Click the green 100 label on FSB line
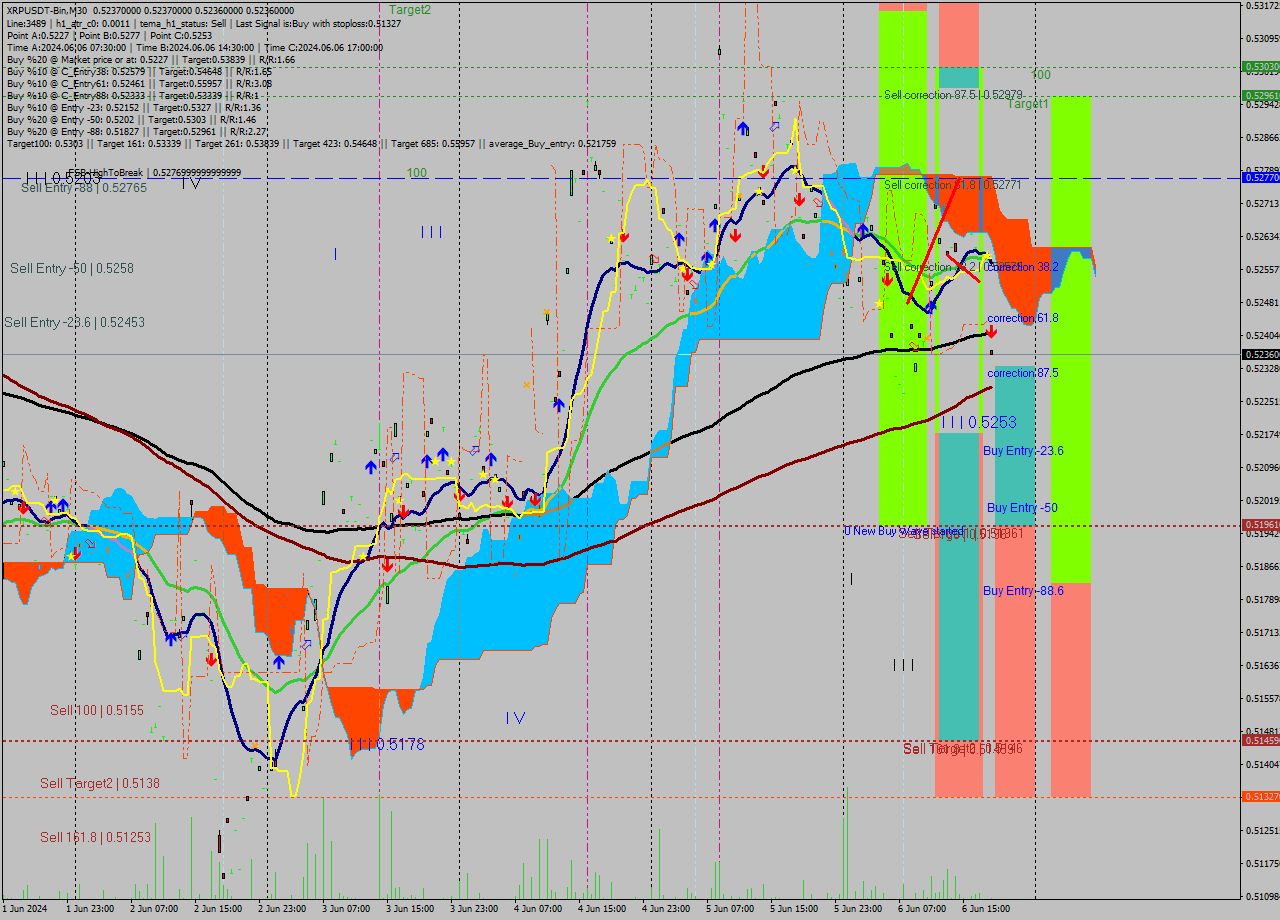1280x920 pixels. coord(417,173)
